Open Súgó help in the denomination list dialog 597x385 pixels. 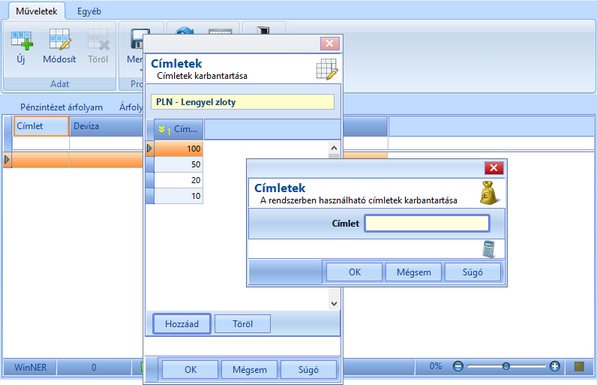click(x=308, y=370)
